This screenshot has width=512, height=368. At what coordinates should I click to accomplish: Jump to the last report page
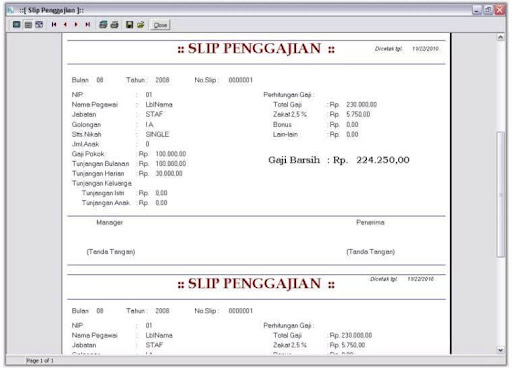coord(88,25)
